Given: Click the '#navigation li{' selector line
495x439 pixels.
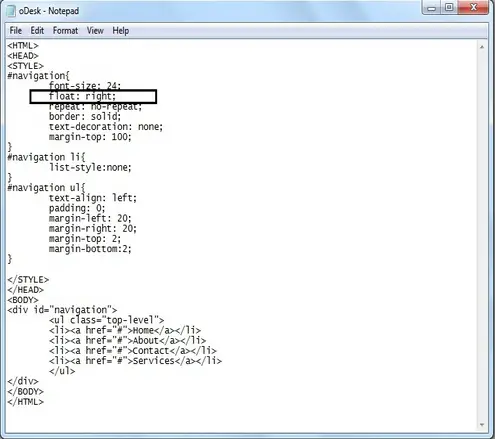Looking at the screenshot, I should [46, 157].
